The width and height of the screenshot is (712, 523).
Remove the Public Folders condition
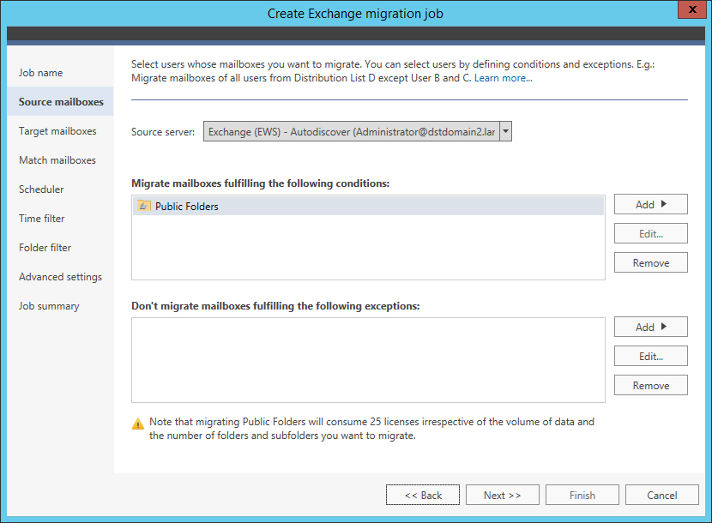point(651,263)
